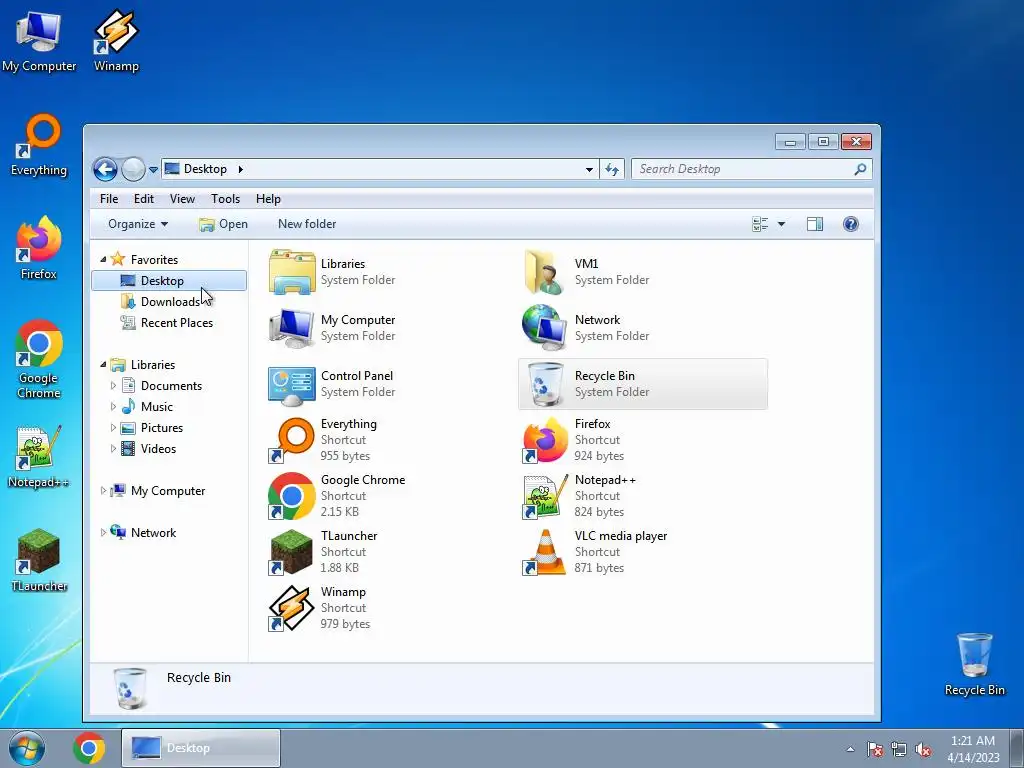Select the Network globe icon in file list
Viewport: 1024px width, 768px height.
pos(545,328)
